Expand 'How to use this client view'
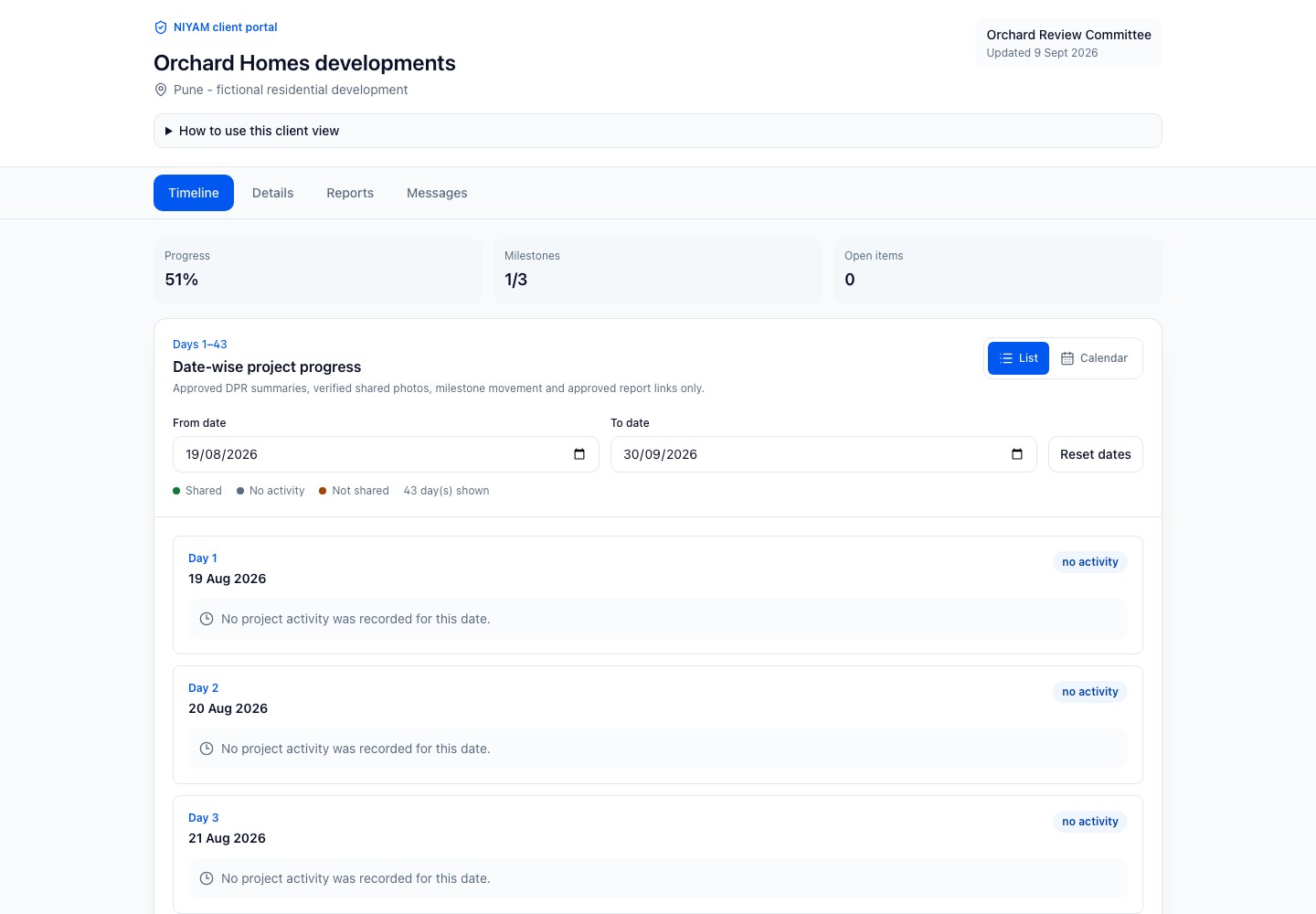 click(658, 131)
